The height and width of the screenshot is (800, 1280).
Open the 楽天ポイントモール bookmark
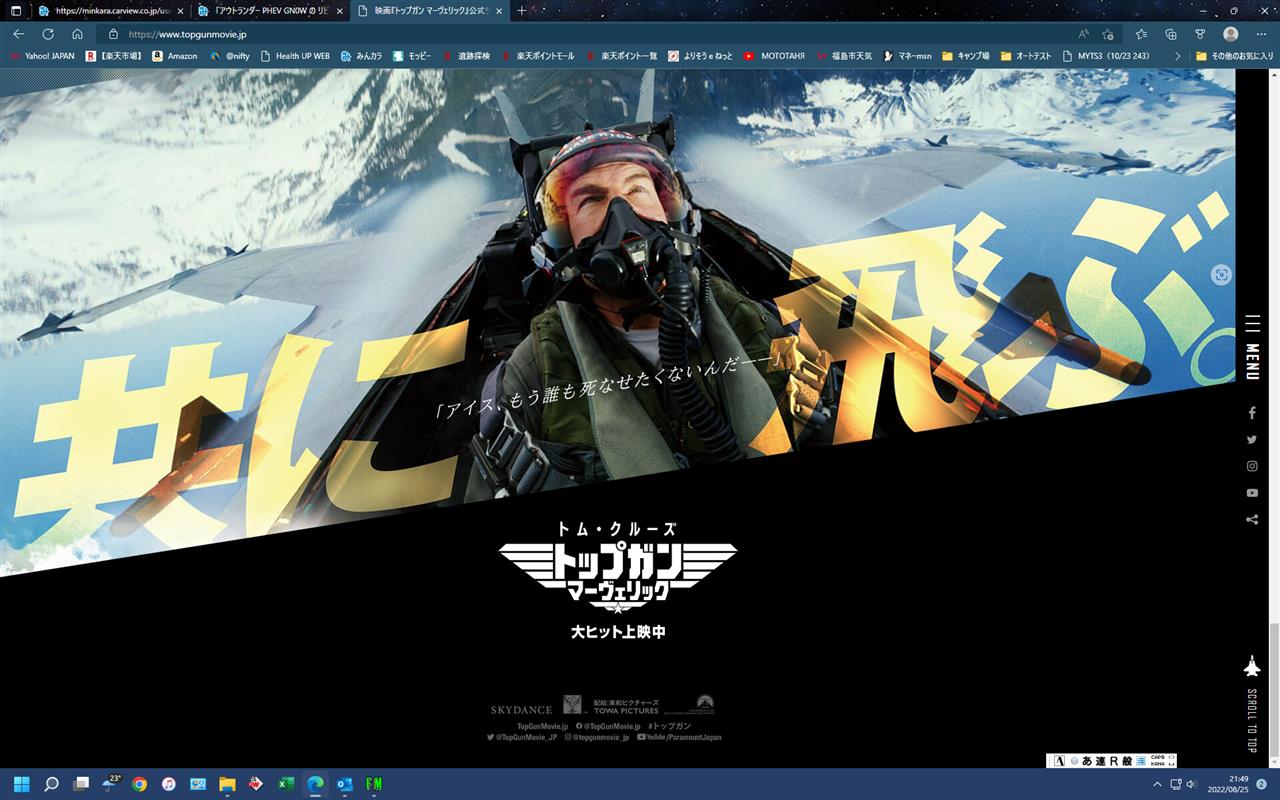point(538,56)
